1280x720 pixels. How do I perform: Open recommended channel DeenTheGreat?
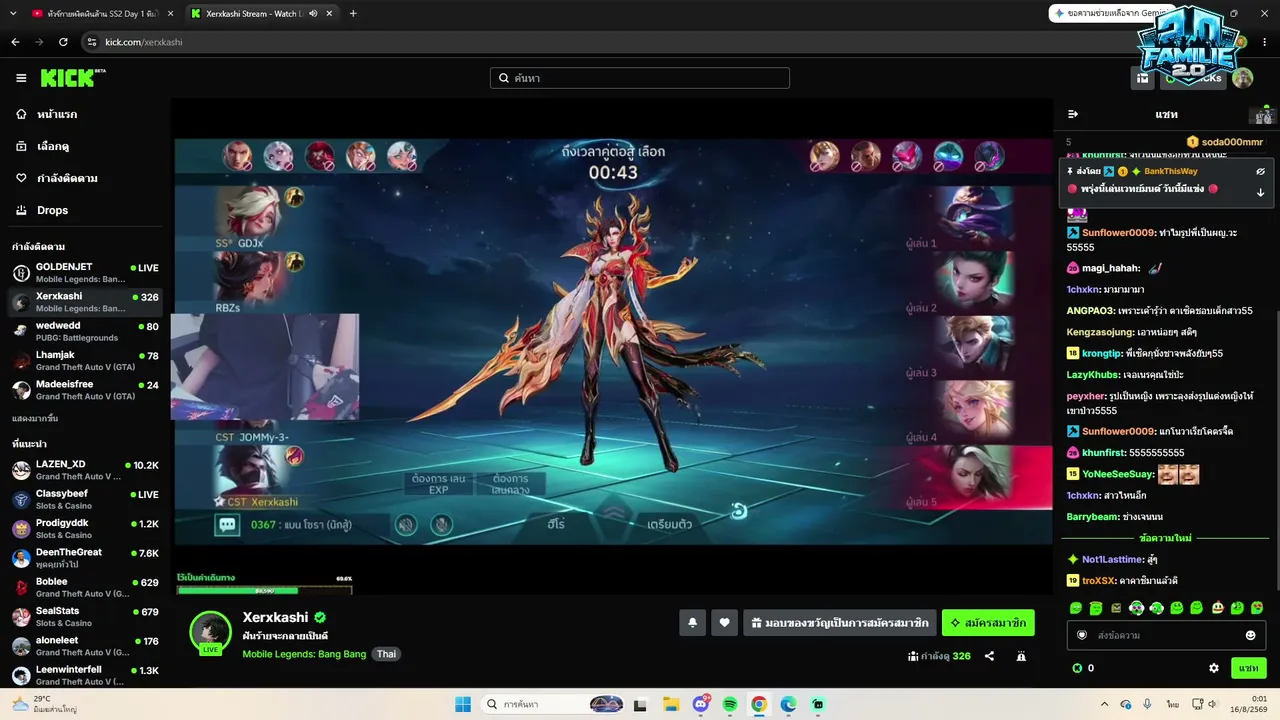click(86, 558)
